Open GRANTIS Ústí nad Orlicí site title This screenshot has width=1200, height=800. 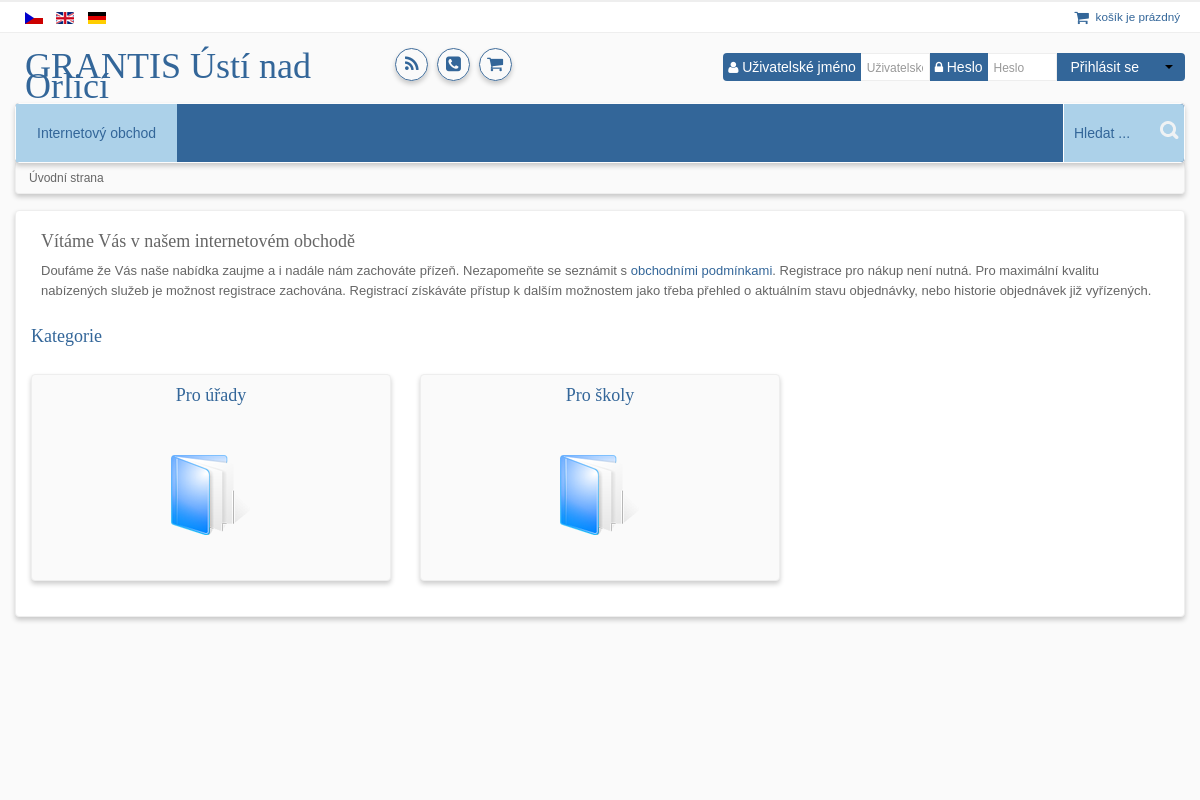pyautogui.click(x=168, y=76)
